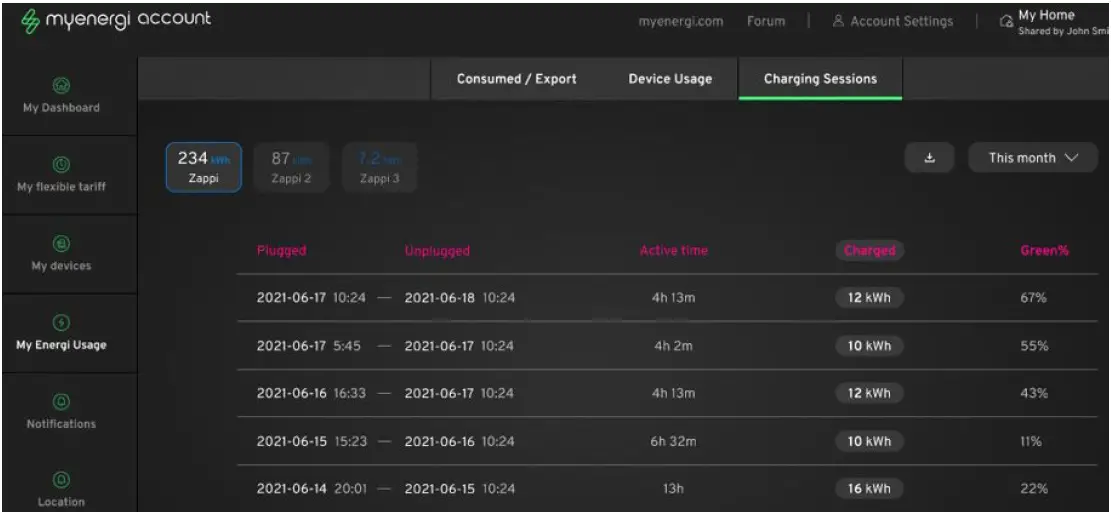The image size is (1111, 514).
Task: Switch to Zappi 3 device
Action: [x=380, y=167]
